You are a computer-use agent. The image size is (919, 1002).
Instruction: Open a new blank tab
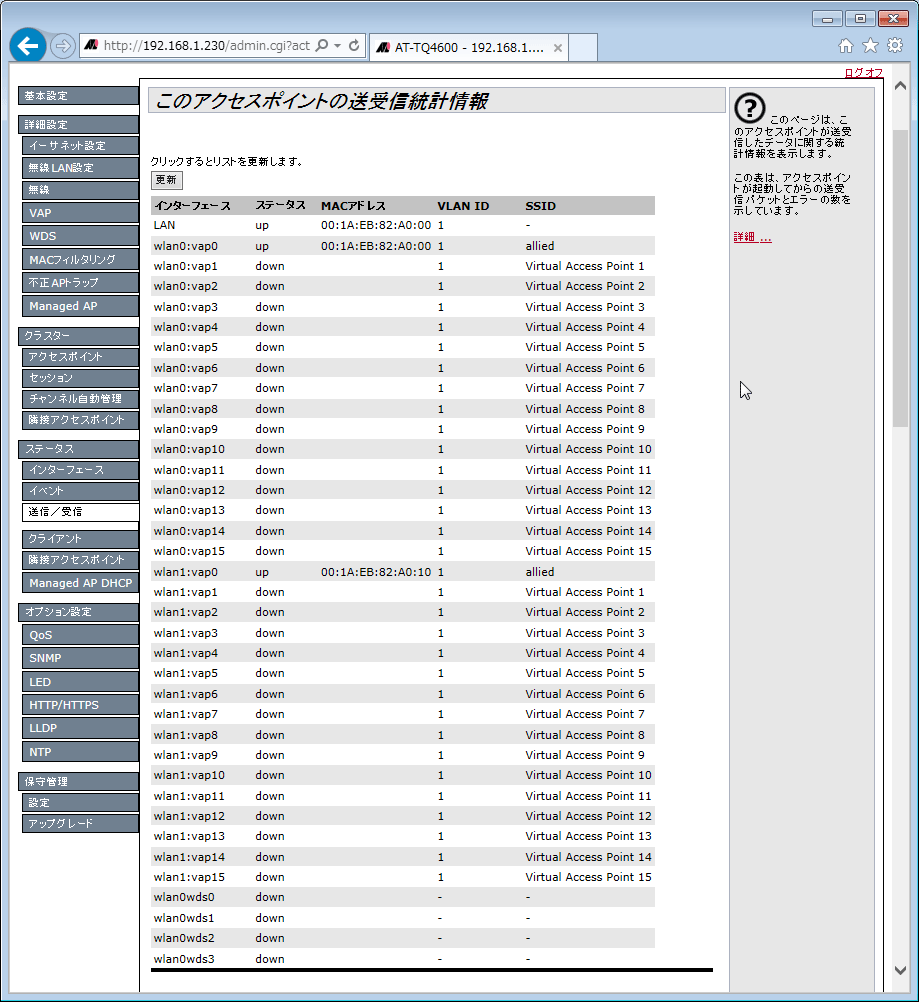coord(582,48)
